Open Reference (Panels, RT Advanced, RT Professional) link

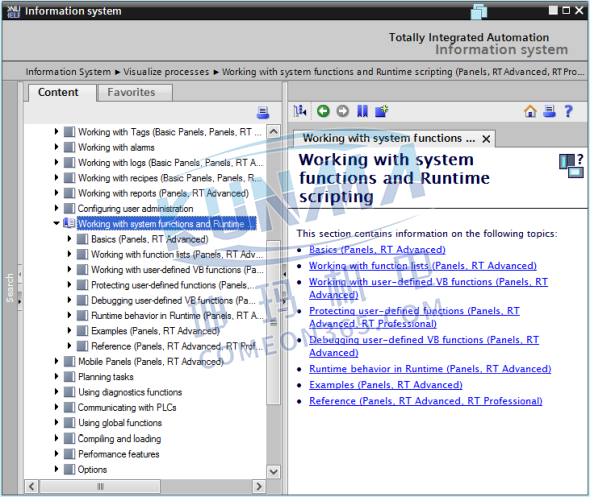tap(426, 401)
